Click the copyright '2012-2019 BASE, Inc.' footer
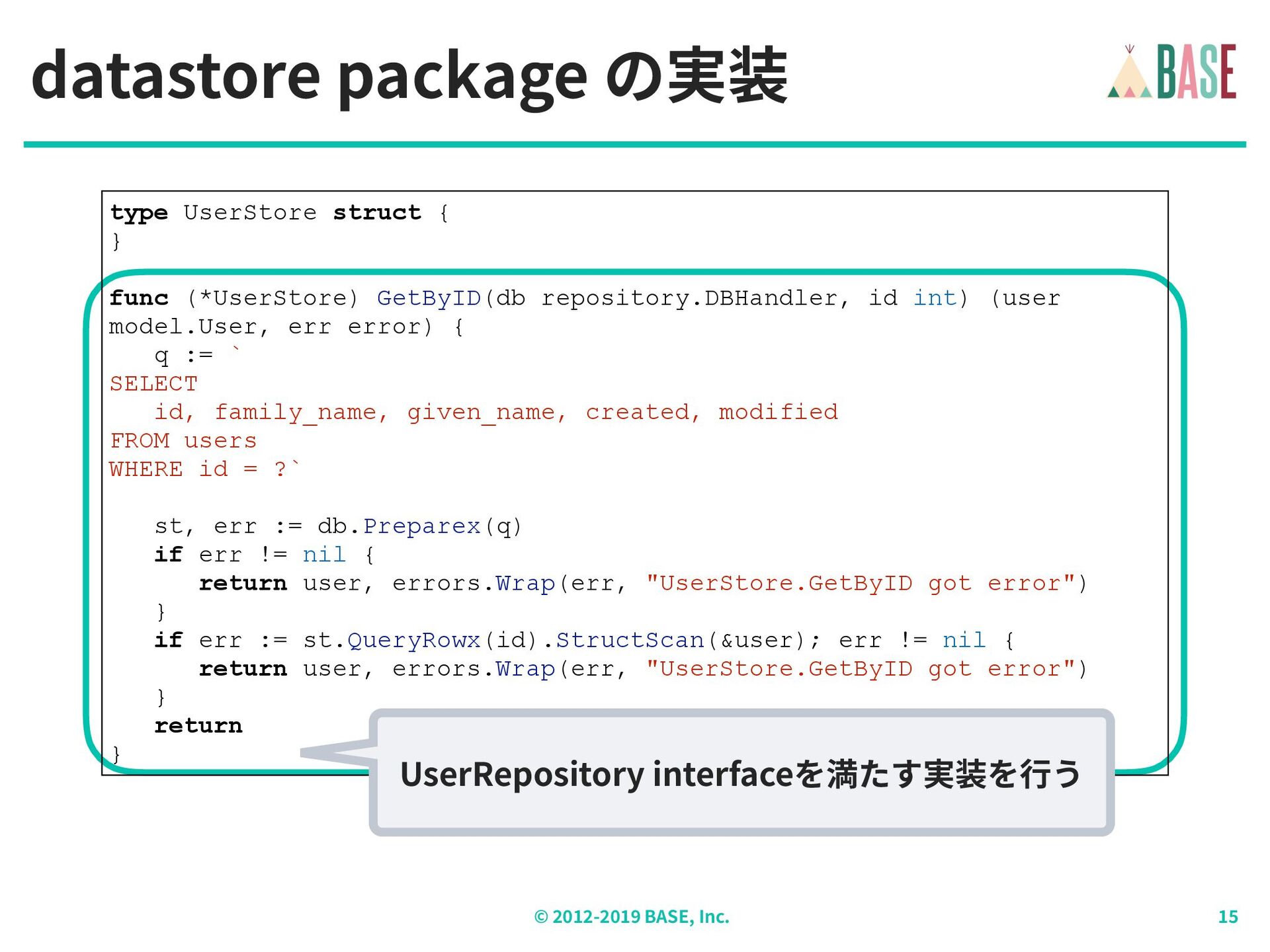This screenshot has width=1270, height=952. pos(632,917)
